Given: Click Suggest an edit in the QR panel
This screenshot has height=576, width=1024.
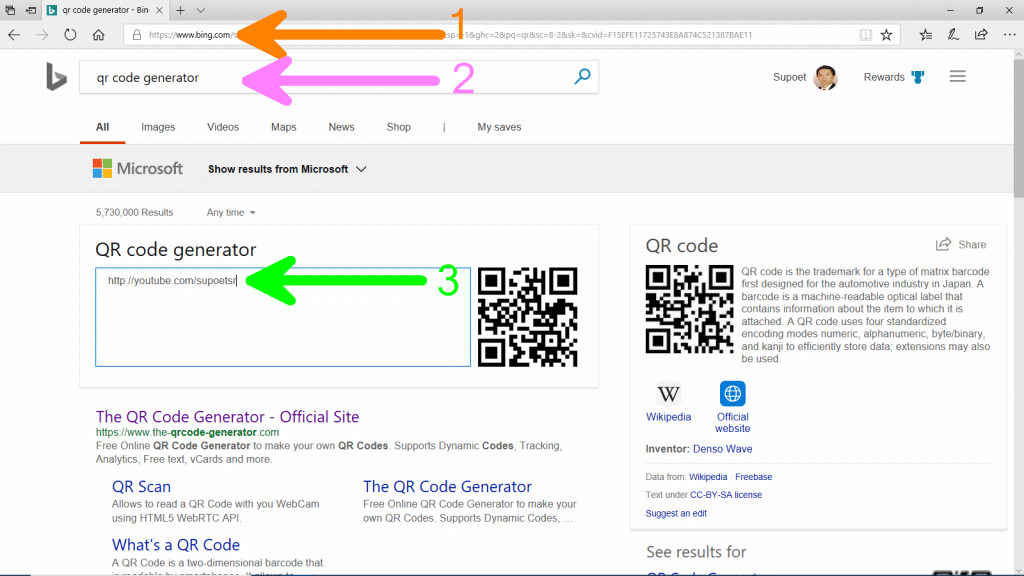Looking at the screenshot, I should (677, 513).
